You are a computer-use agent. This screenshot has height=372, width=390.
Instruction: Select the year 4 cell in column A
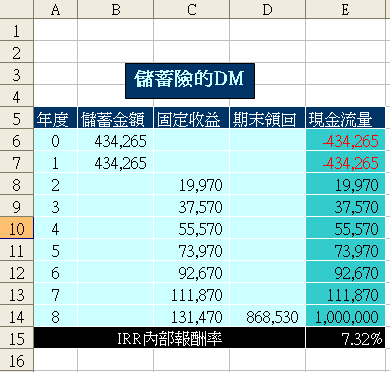pos(55,228)
